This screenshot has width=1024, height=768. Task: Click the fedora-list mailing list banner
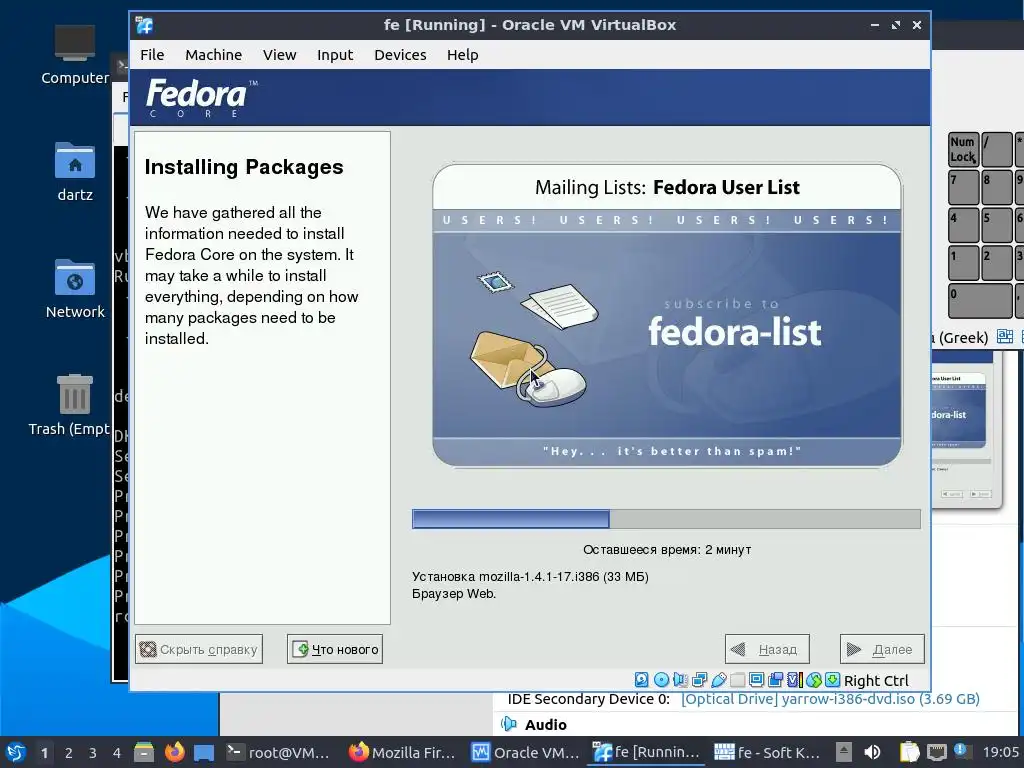[667, 315]
